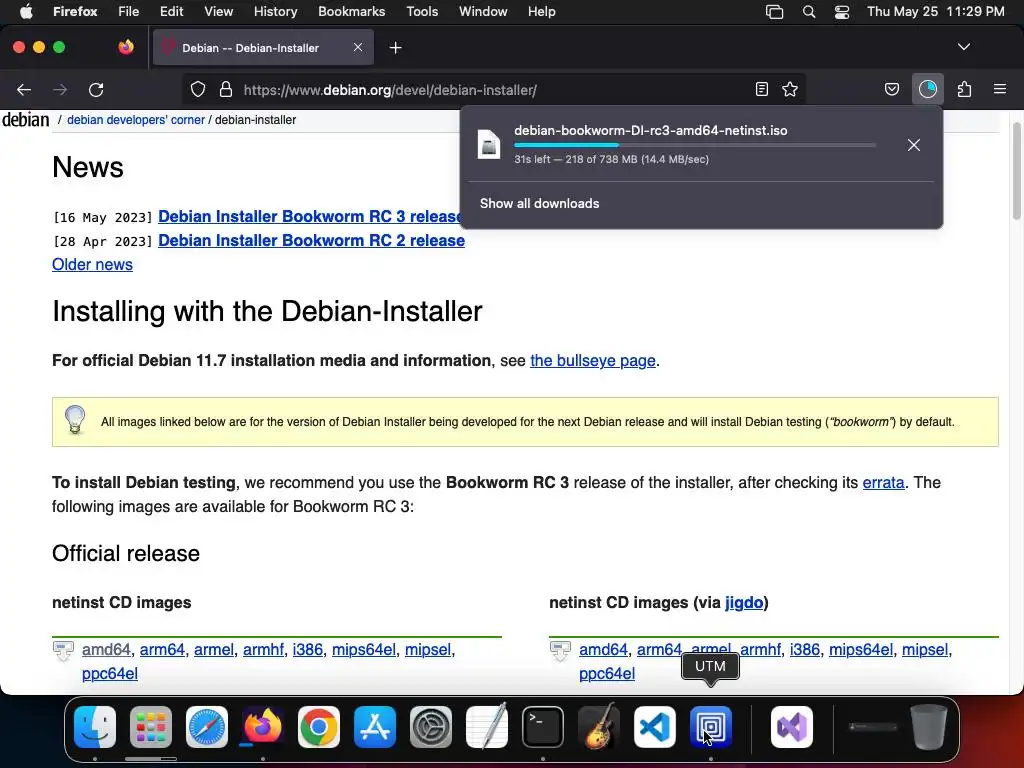Click the page vertical scrollbar
Viewport: 1024px width, 768px height.
1016,171
